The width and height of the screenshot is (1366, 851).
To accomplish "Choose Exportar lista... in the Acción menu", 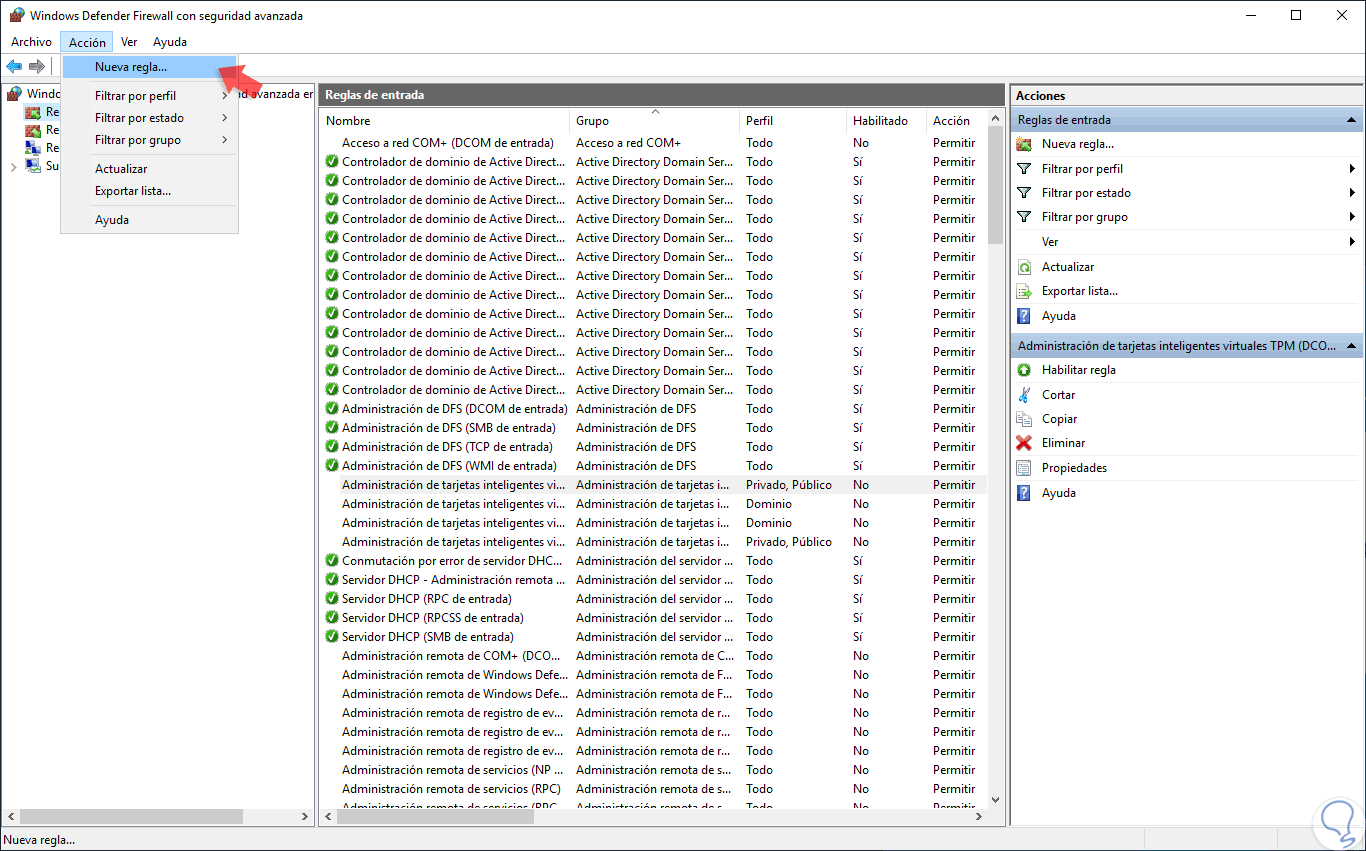I will coord(150,191).
